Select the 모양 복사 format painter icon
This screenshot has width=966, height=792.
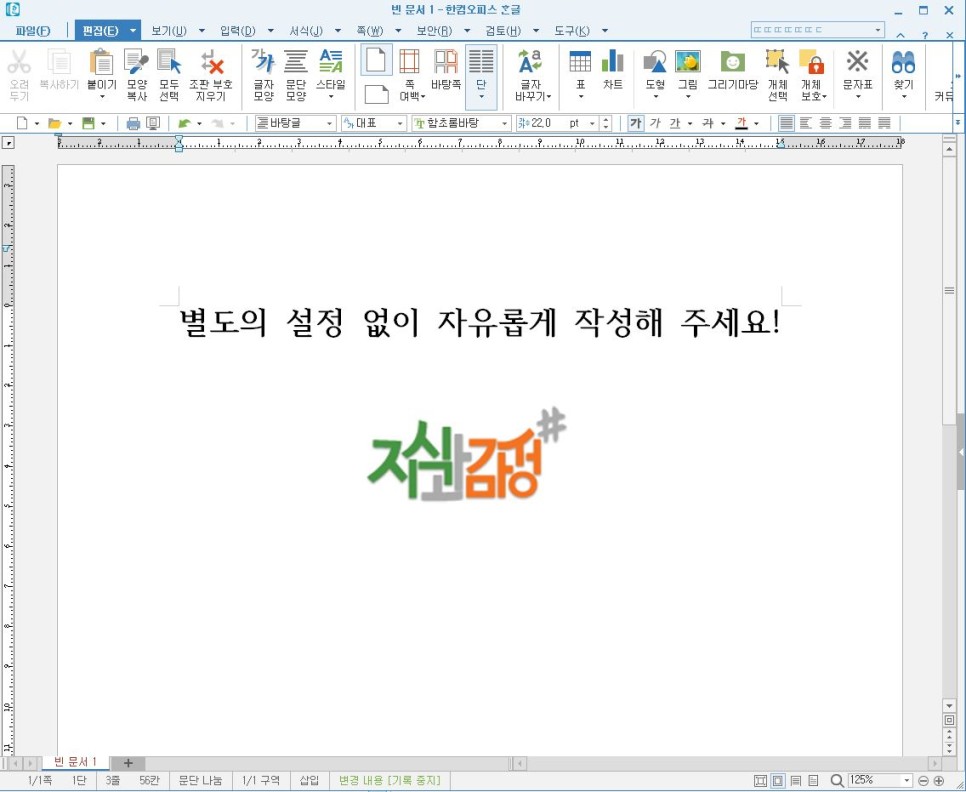pyautogui.click(x=136, y=62)
